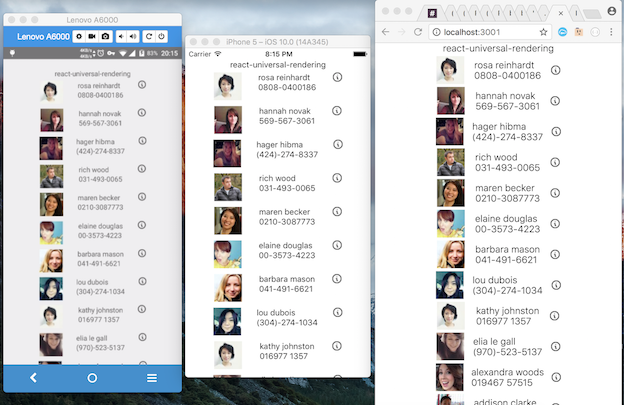Open info for elaine douglas in Chrome page
Image resolution: width=624 pixels, height=405 pixels.
tap(555, 224)
